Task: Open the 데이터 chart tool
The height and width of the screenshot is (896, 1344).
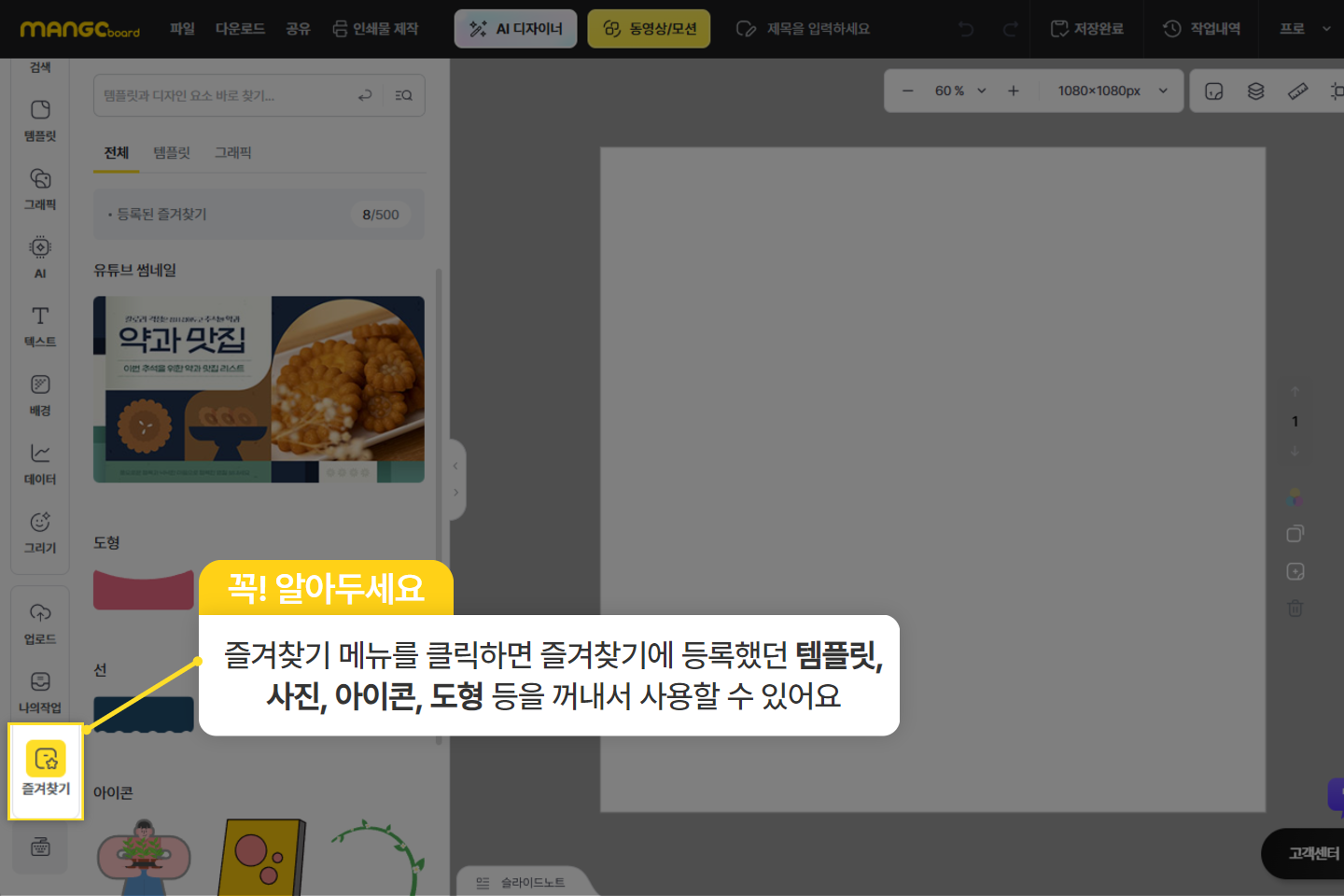Action: (x=40, y=464)
